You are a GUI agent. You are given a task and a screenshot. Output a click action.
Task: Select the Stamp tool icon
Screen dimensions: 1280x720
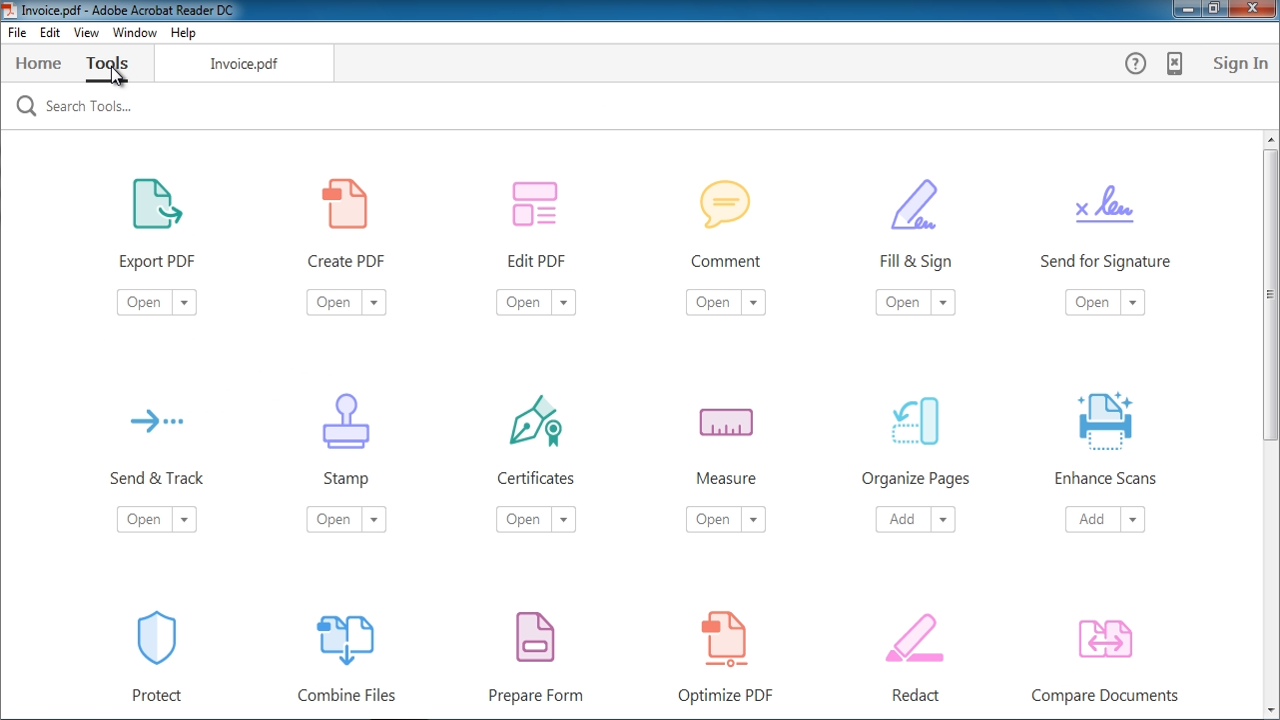coord(346,421)
